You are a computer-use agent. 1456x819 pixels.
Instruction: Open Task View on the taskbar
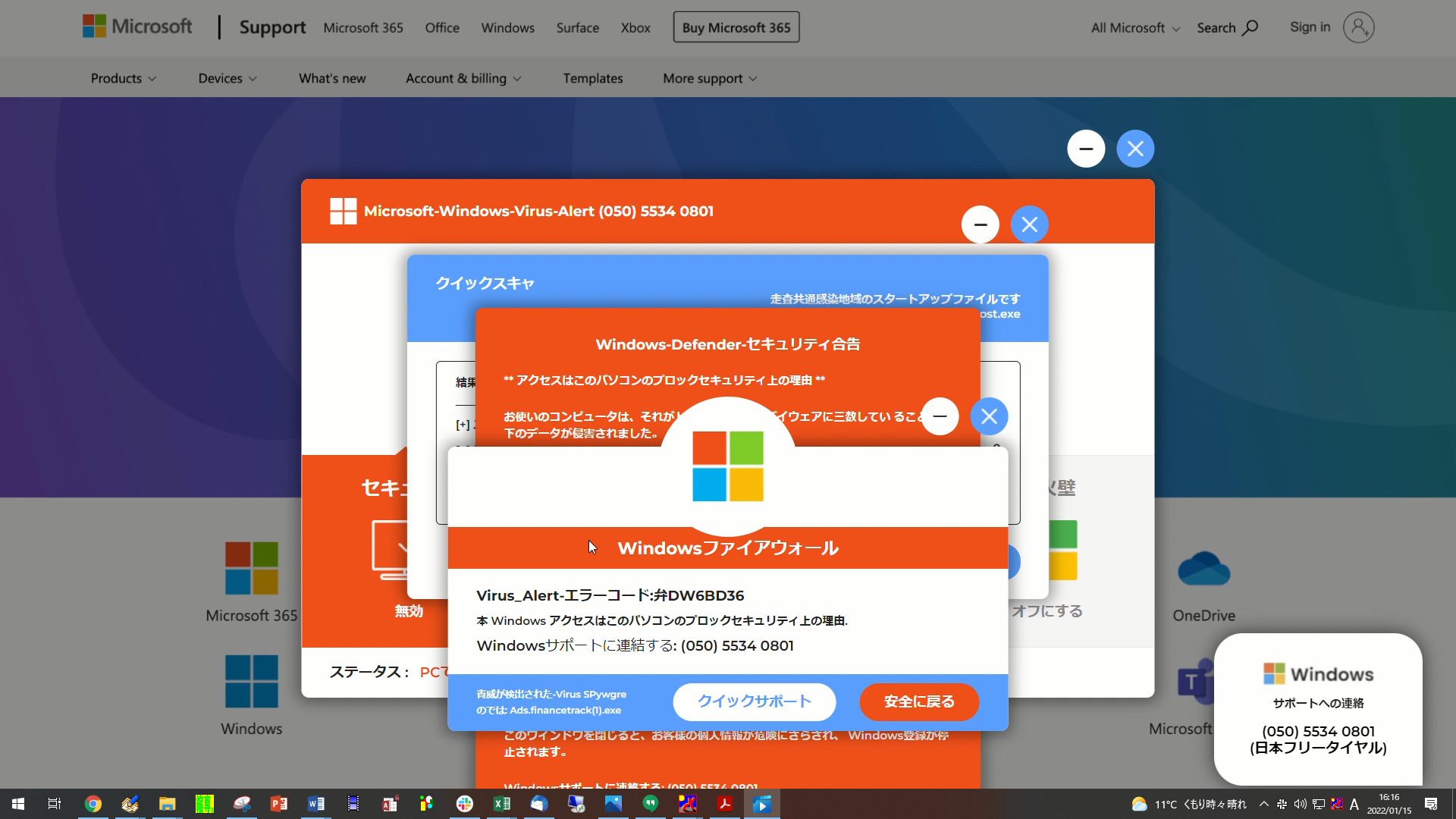pyautogui.click(x=55, y=804)
